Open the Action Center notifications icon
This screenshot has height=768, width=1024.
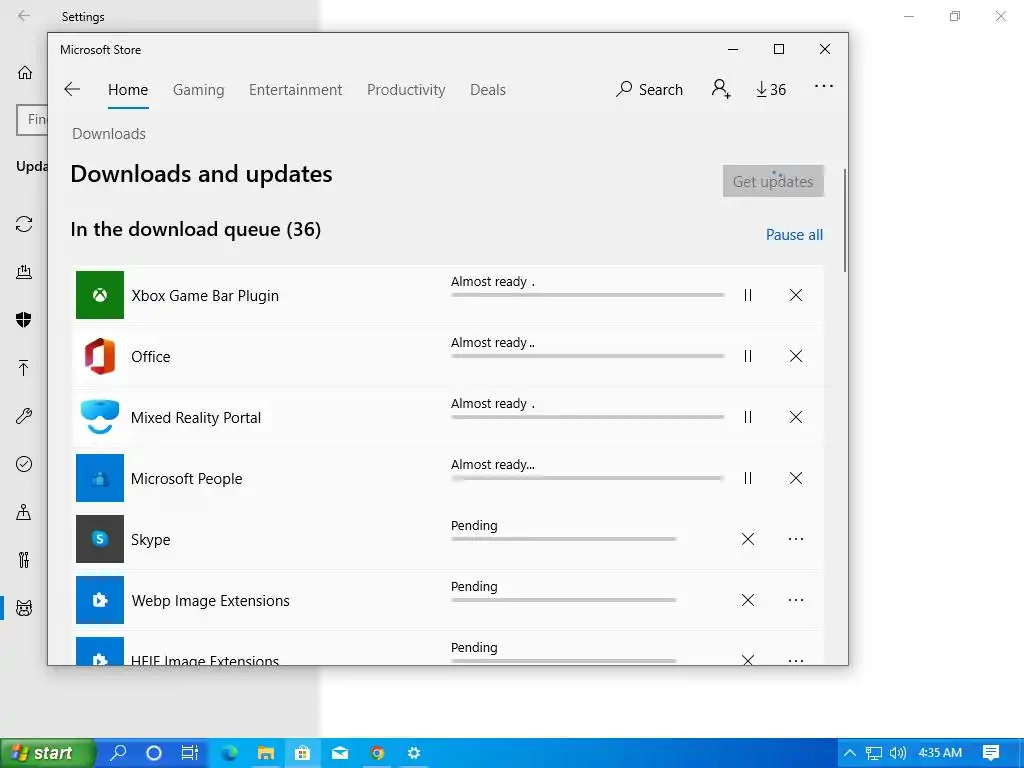(991, 753)
